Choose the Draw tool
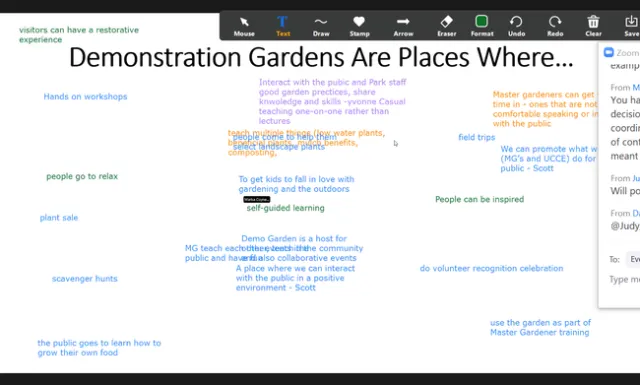Viewport: 640px width, 385px height. 321,27
